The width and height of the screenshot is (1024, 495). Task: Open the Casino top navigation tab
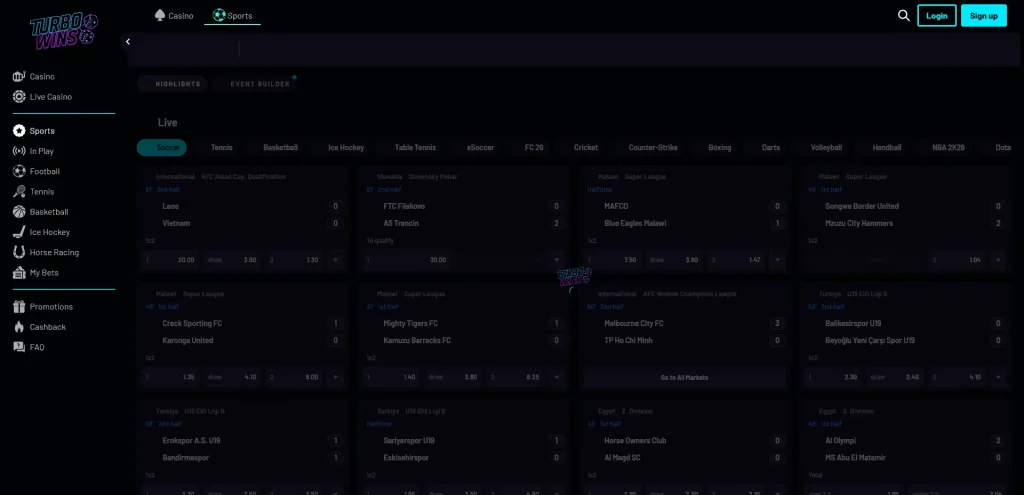click(174, 16)
